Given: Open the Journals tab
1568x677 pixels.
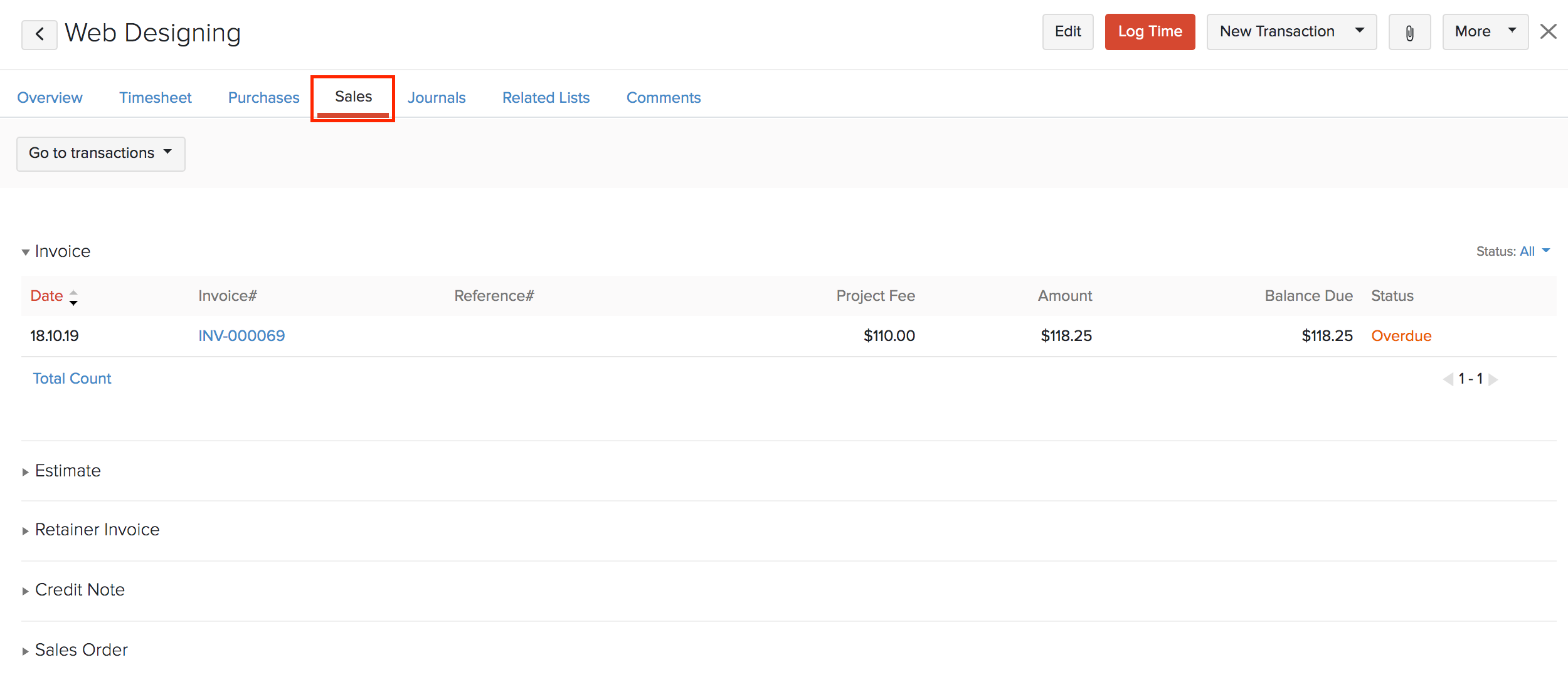Looking at the screenshot, I should [437, 98].
